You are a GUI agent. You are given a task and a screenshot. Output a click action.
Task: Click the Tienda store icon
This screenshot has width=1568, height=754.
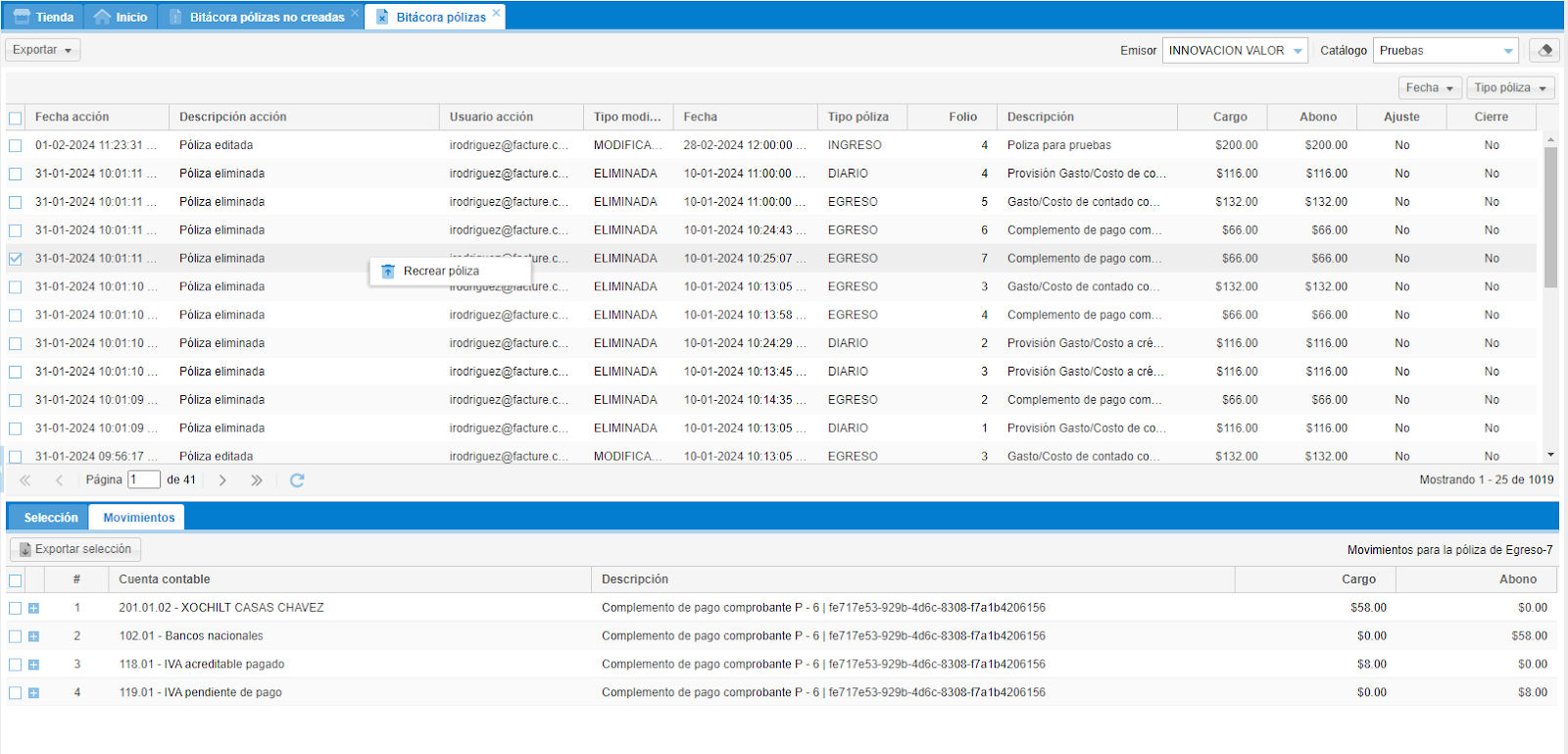(23, 17)
